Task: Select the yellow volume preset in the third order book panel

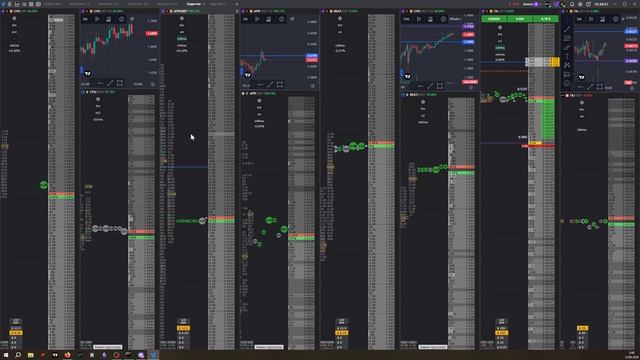Action: (183, 328)
